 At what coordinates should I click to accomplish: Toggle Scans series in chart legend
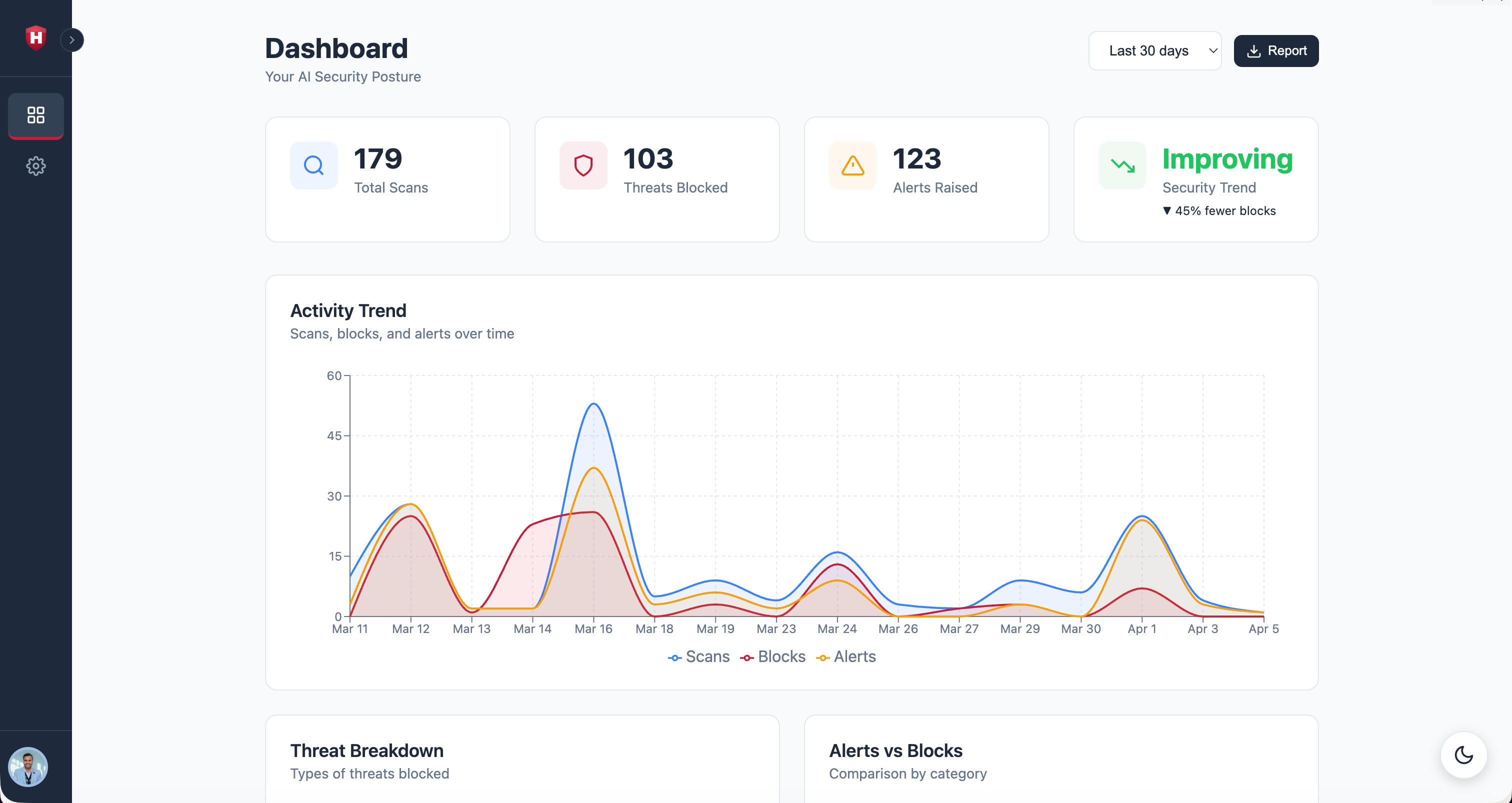(x=698, y=657)
